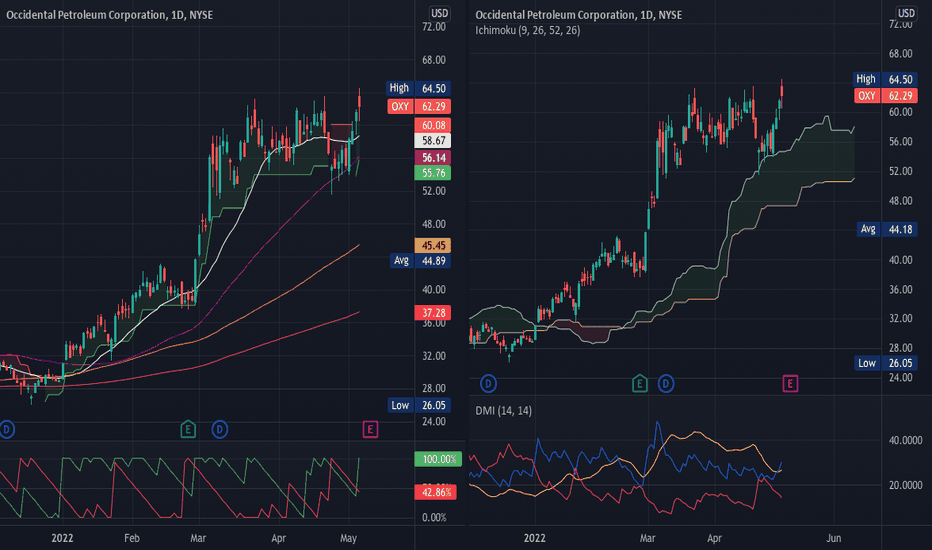This screenshot has width=932, height=550.
Task: Click the 2022 label on right time axis
Action: [534, 538]
